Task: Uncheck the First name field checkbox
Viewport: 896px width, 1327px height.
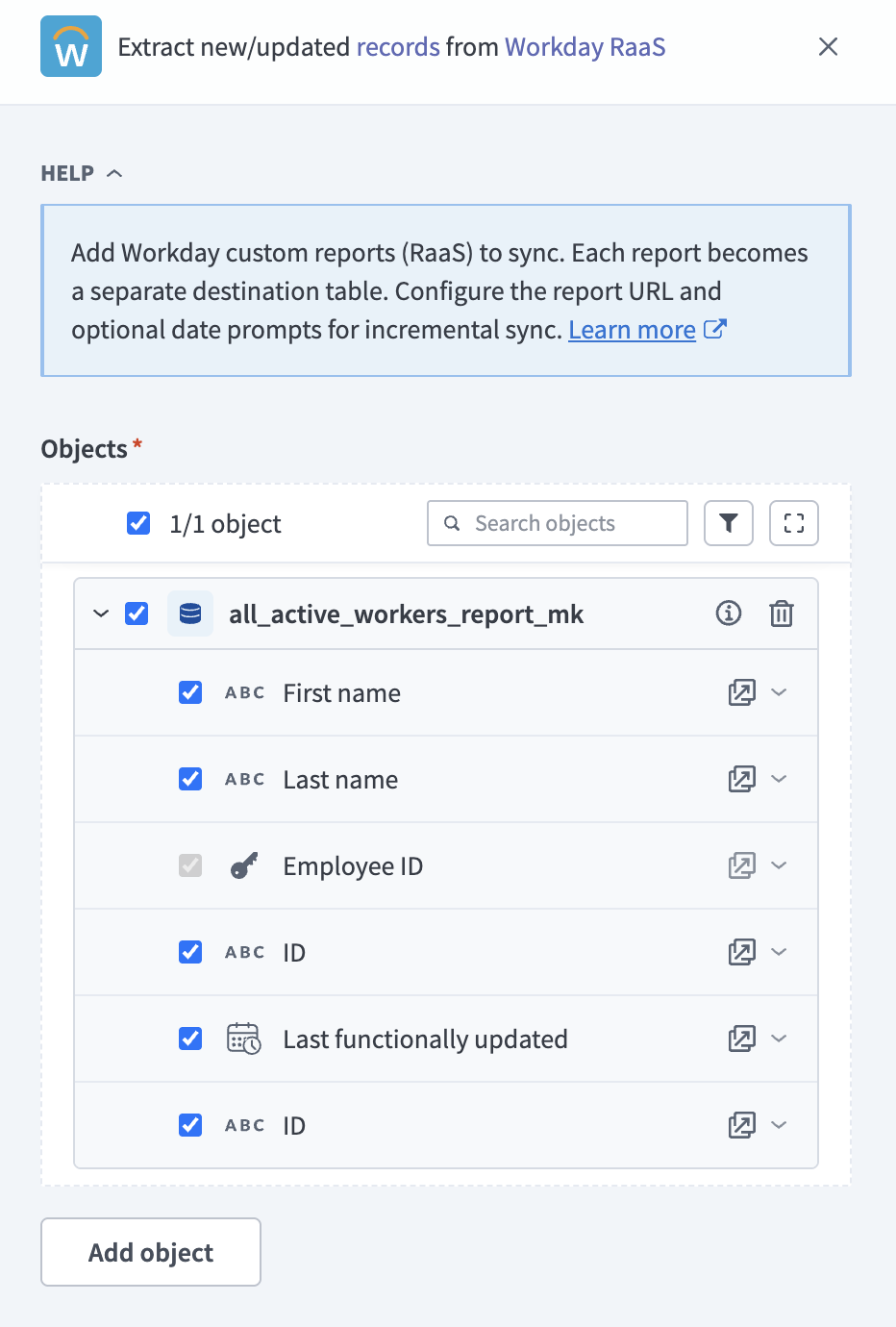Action: click(x=190, y=692)
